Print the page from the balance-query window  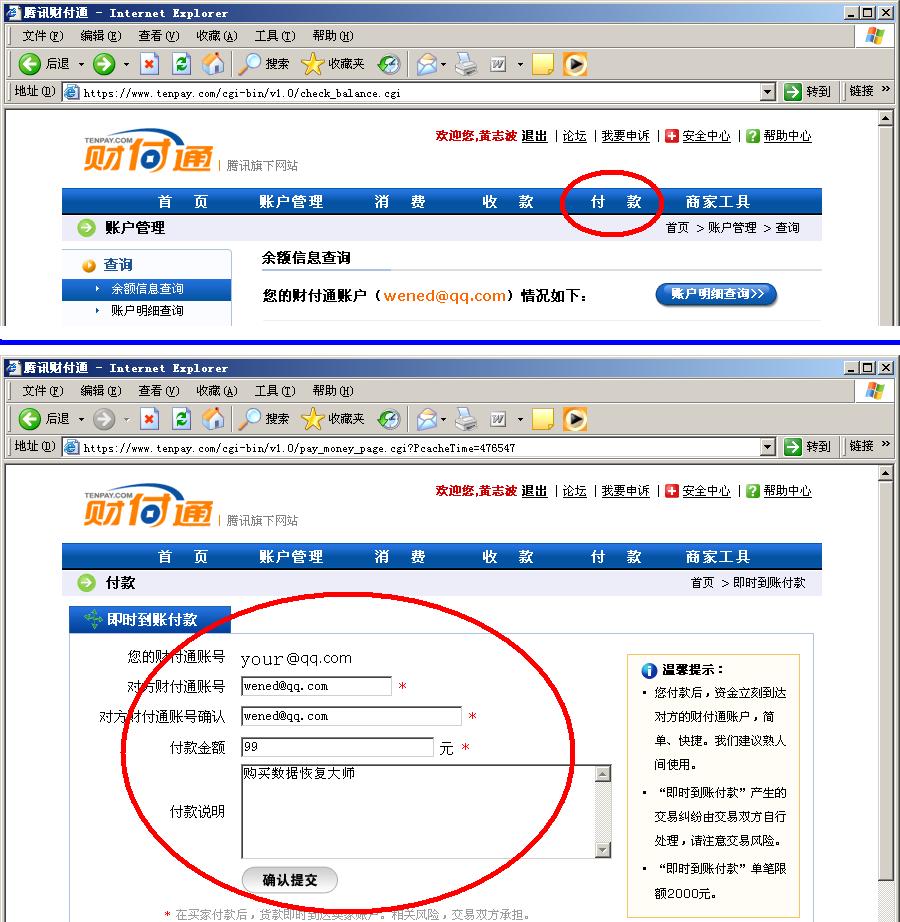click(x=467, y=64)
